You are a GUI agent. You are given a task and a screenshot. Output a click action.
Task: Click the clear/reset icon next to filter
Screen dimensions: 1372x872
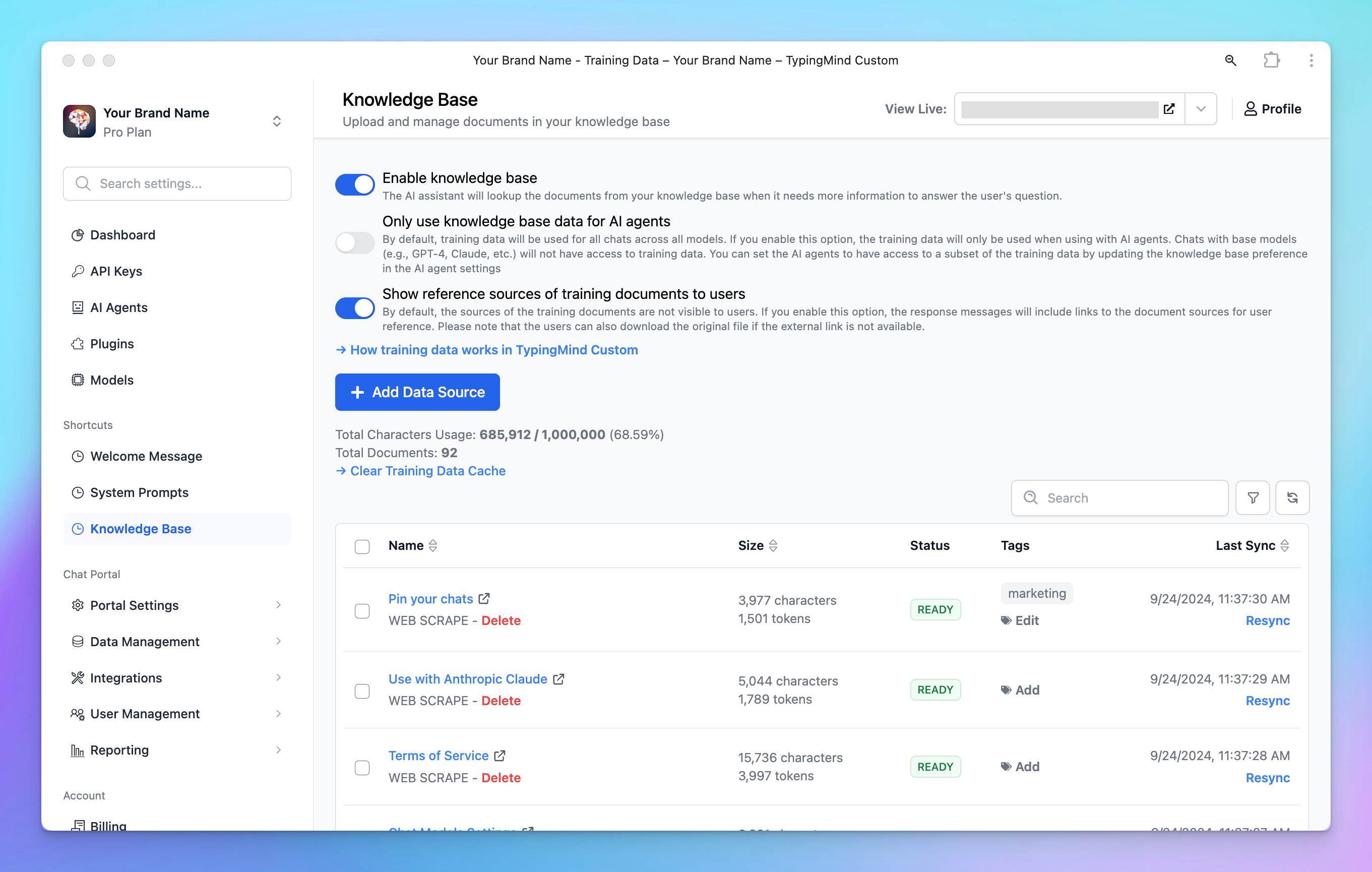[x=1292, y=497]
